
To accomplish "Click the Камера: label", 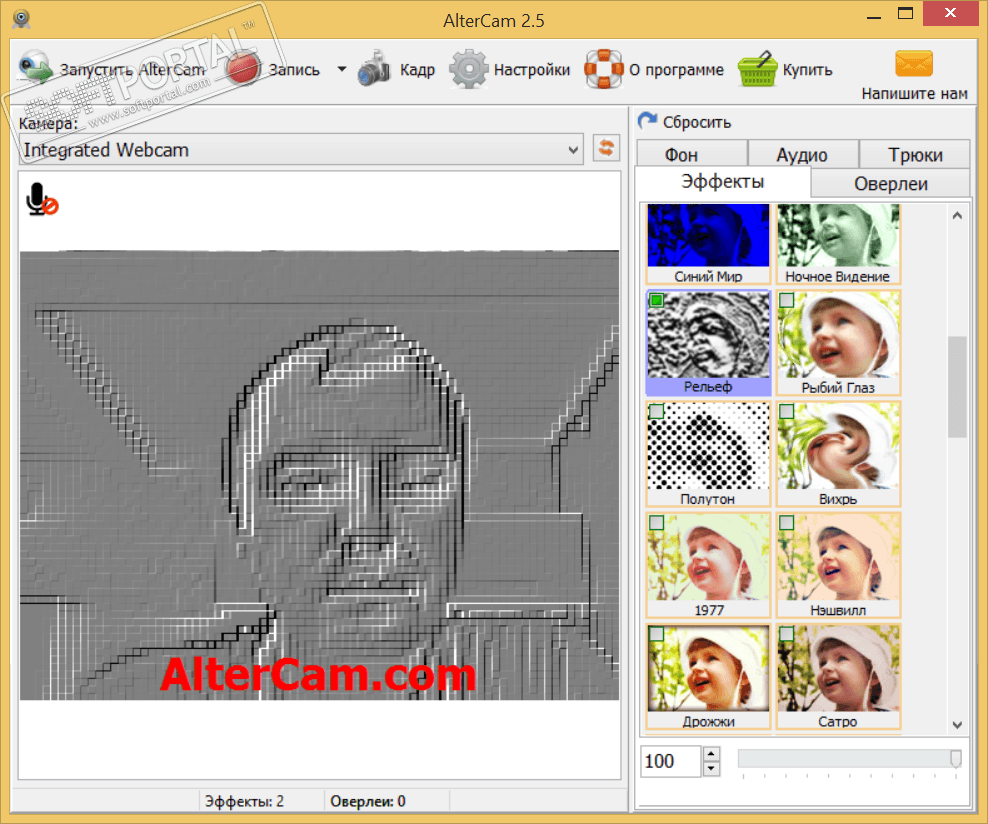I will (x=49, y=123).
